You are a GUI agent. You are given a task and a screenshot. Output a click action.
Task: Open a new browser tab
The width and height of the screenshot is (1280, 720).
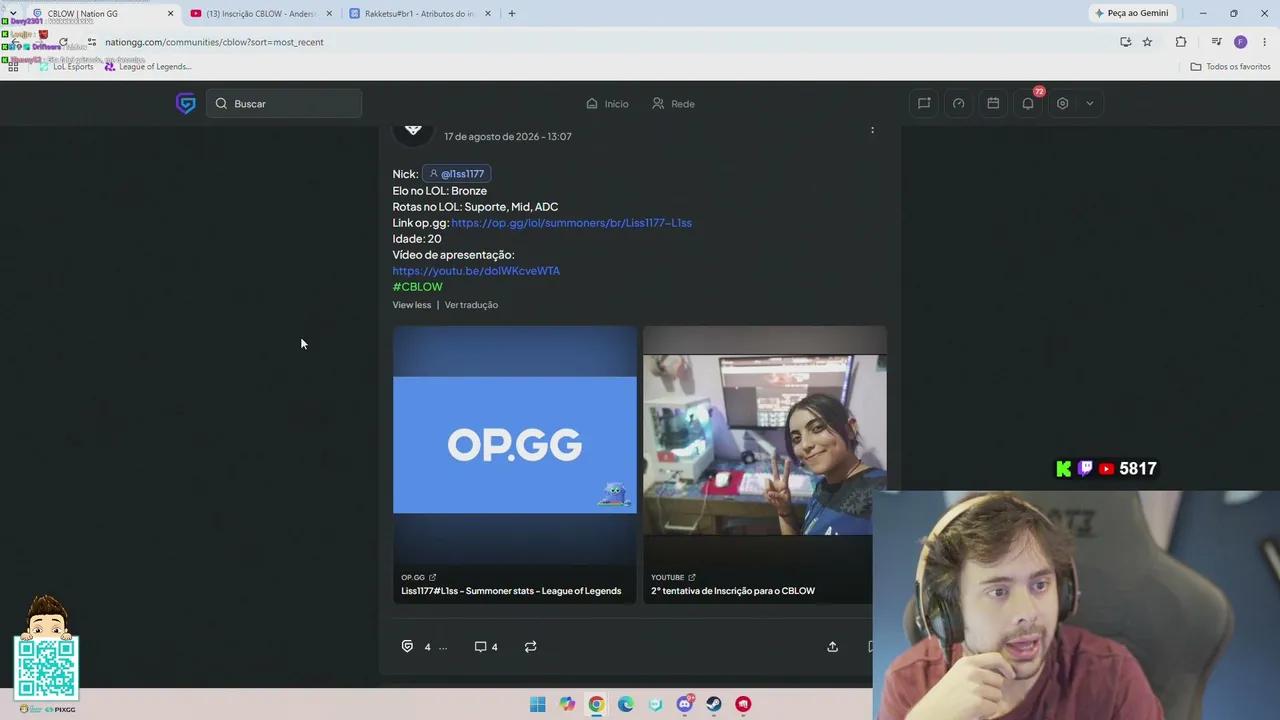(512, 14)
